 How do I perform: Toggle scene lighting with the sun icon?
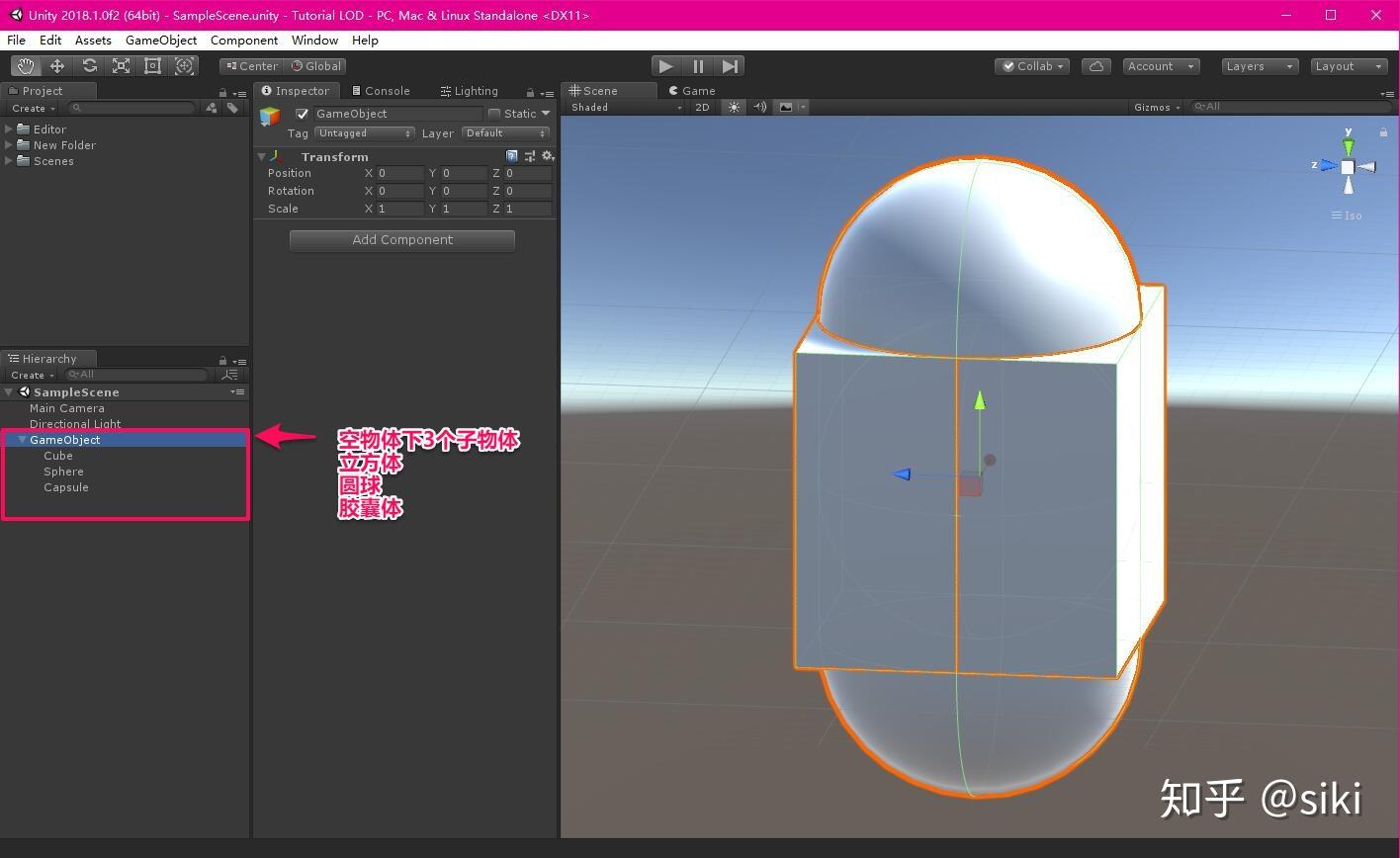pyautogui.click(x=734, y=107)
